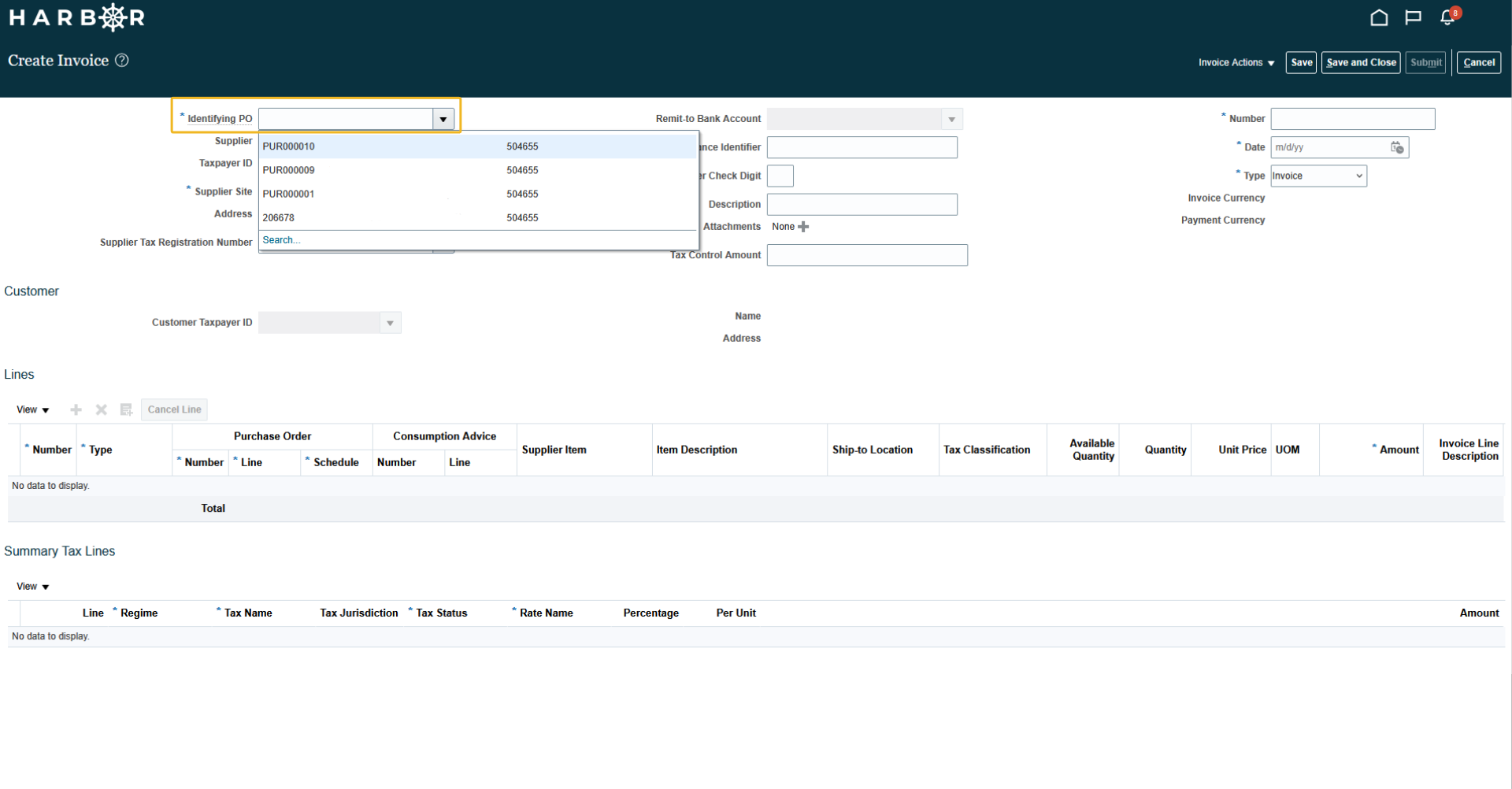
Task: Click the Regime column header
Action: pos(139,613)
